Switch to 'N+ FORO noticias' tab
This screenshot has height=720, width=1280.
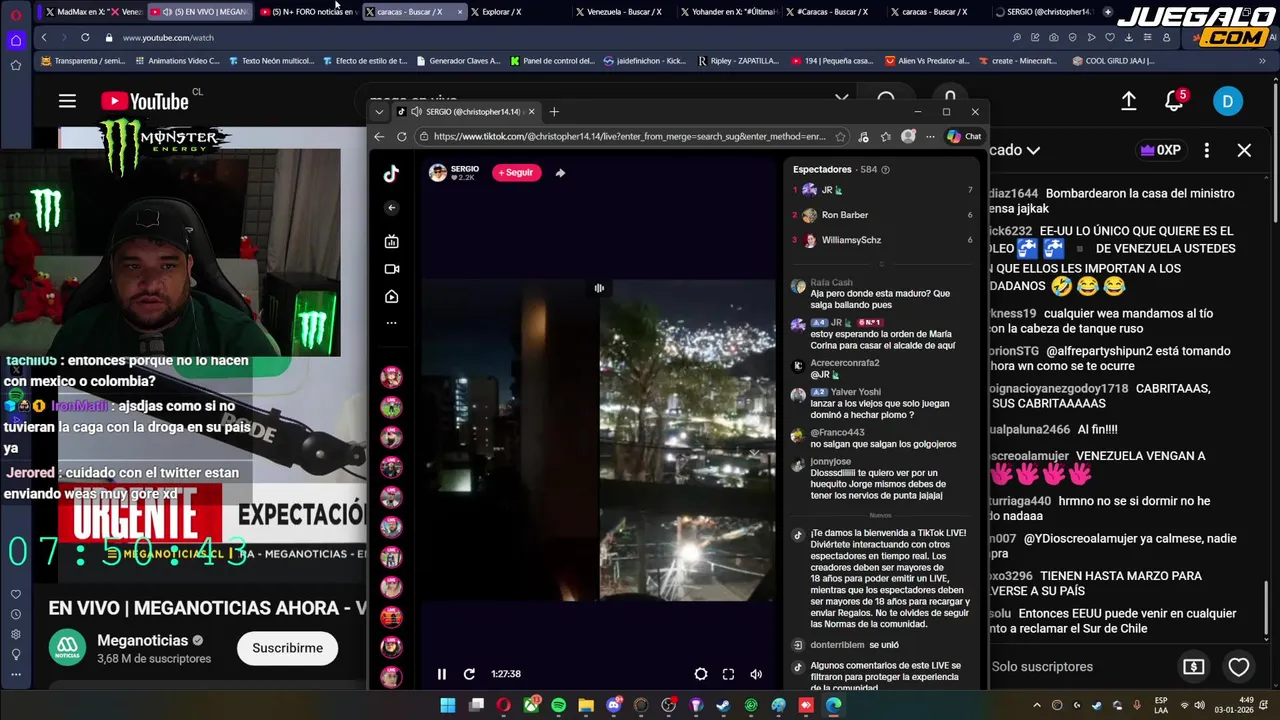point(306,12)
